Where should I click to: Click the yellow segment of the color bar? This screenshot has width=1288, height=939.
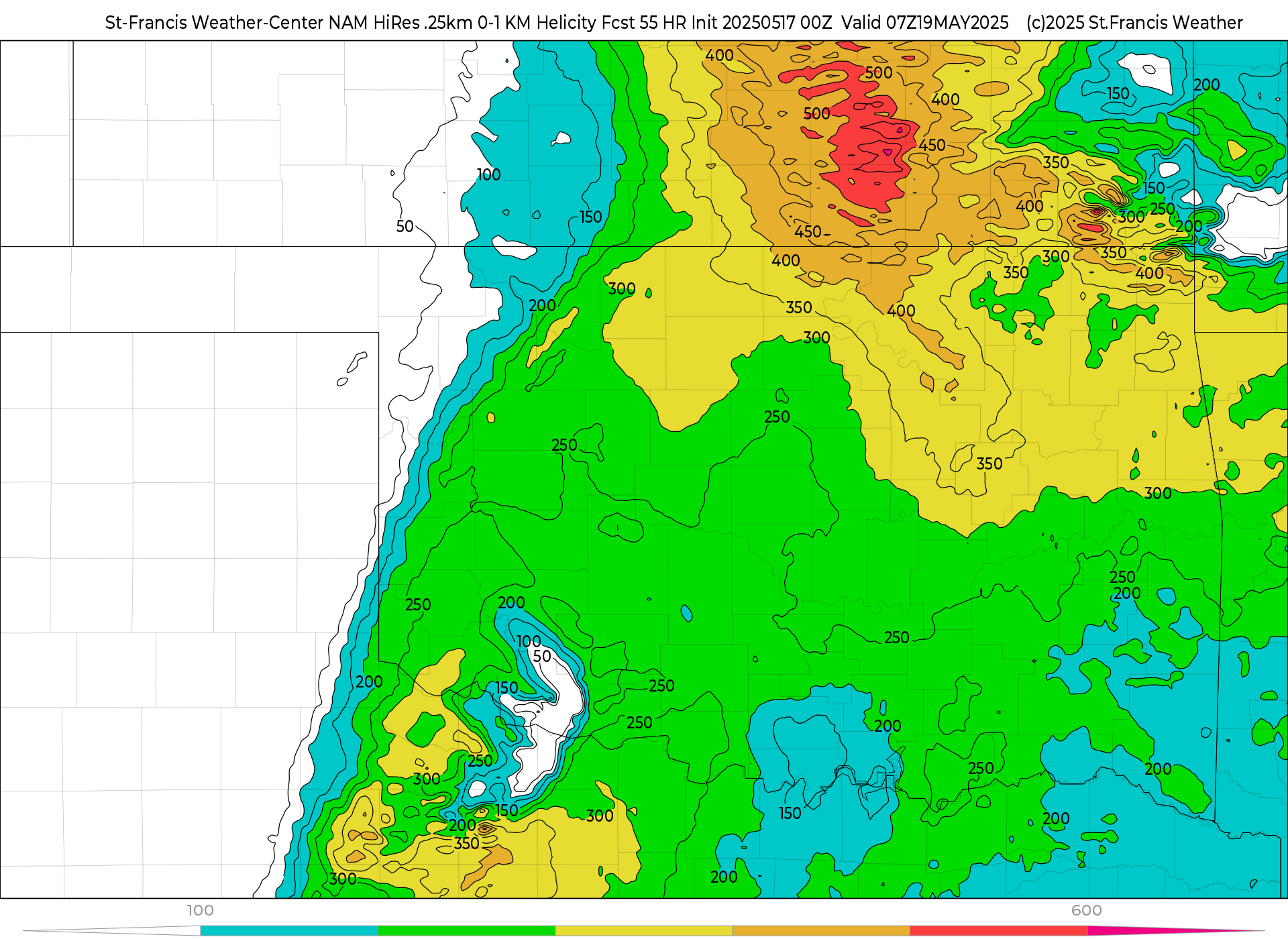tap(644, 930)
